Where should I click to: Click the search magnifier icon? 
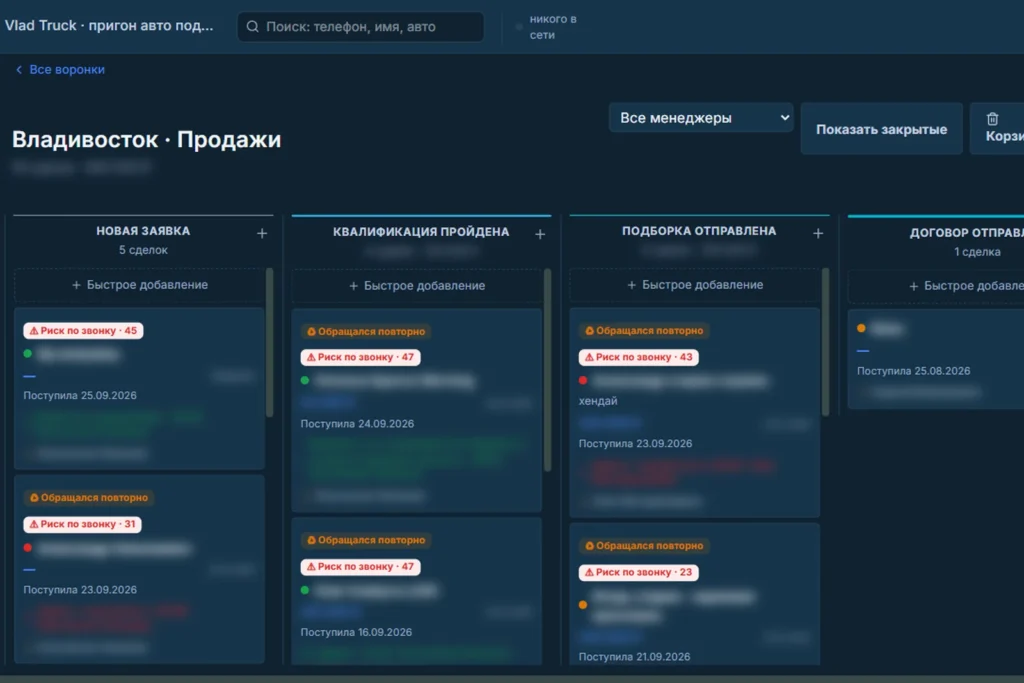252,27
